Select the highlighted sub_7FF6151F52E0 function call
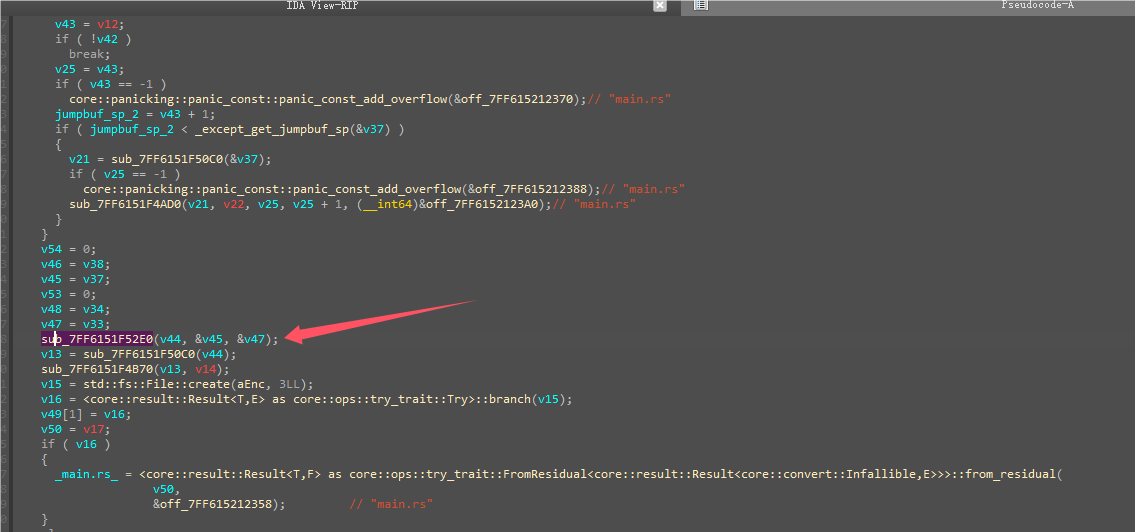The height and width of the screenshot is (532, 1135). (x=98, y=340)
